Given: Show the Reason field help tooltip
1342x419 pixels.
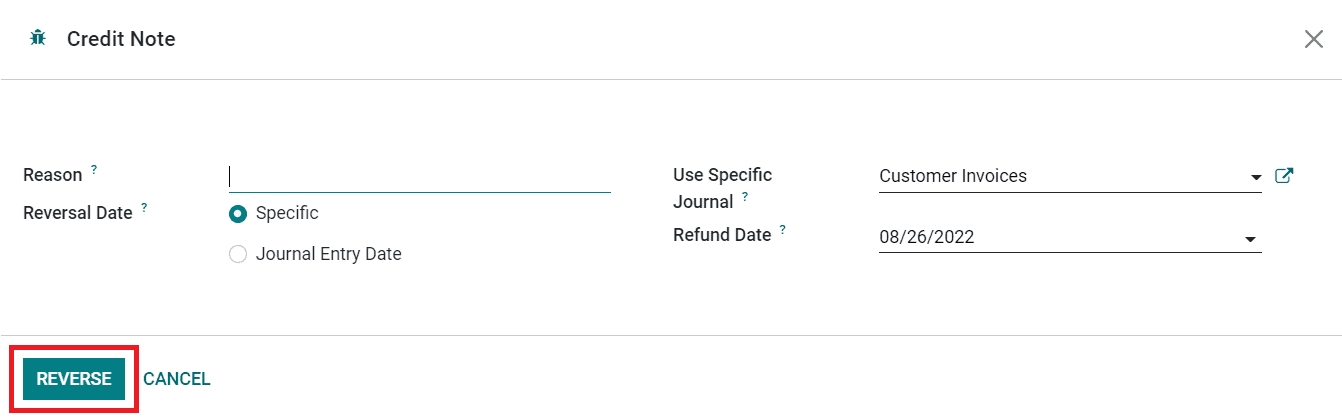Looking at the screenshot, I should [x=94, y=170].
